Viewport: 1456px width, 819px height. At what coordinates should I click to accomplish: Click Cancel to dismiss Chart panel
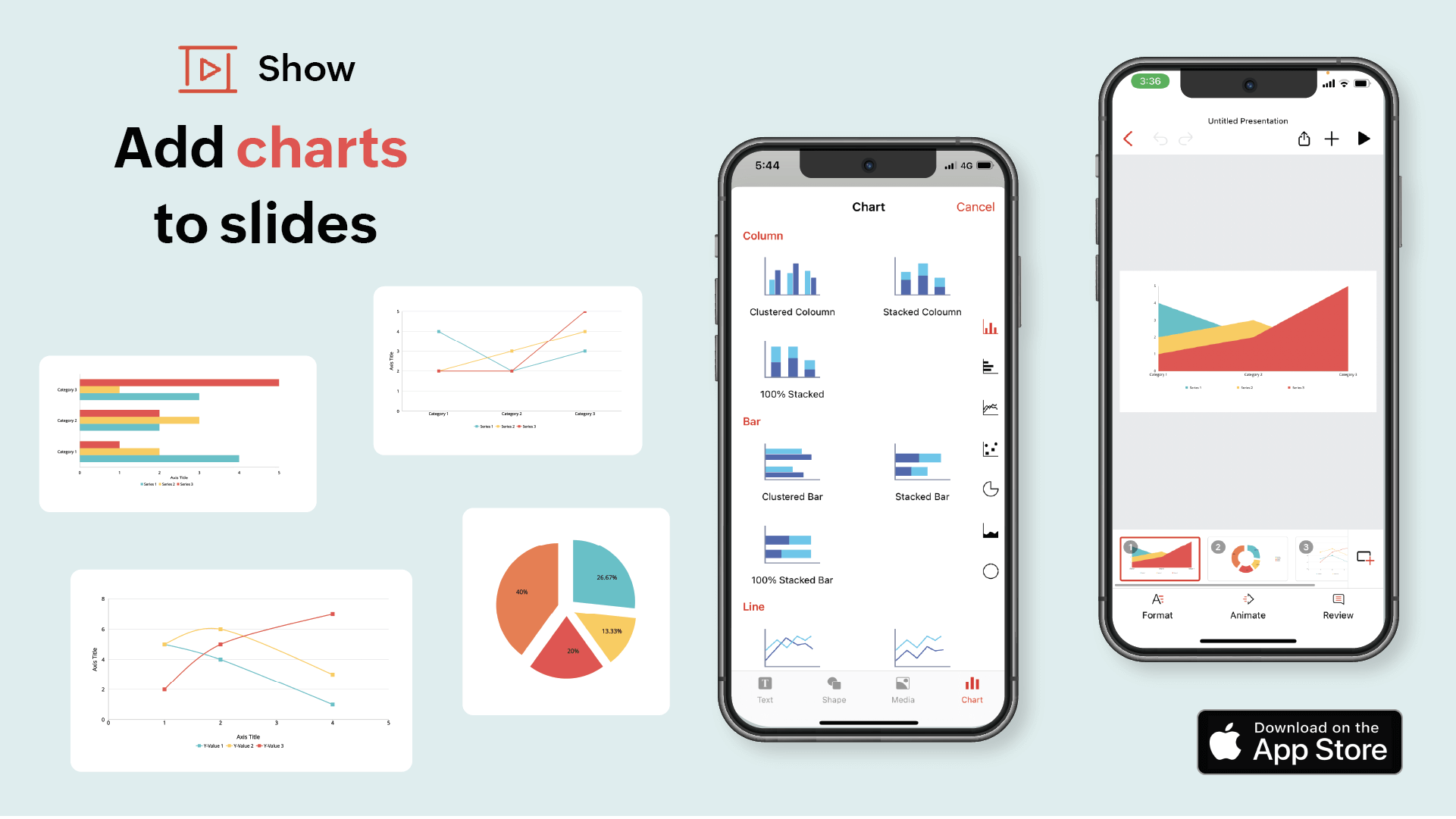tap(975, 206)
